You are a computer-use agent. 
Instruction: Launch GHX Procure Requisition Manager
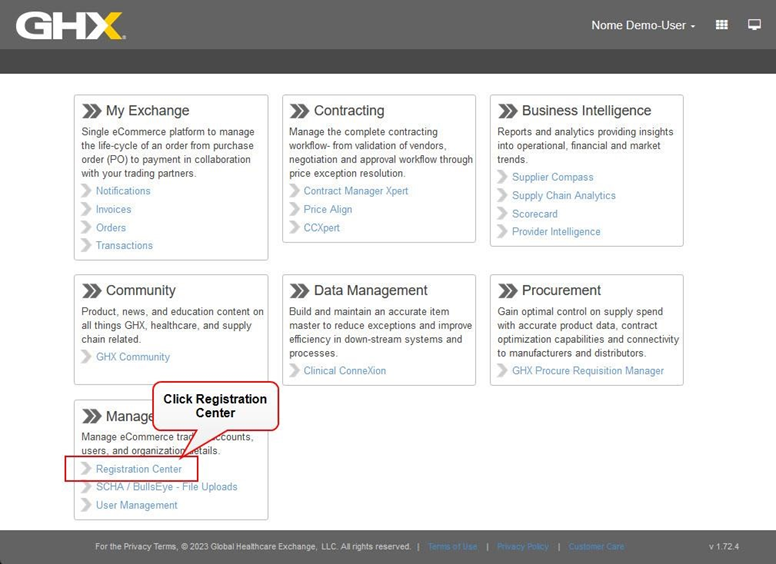coord(587,371)
